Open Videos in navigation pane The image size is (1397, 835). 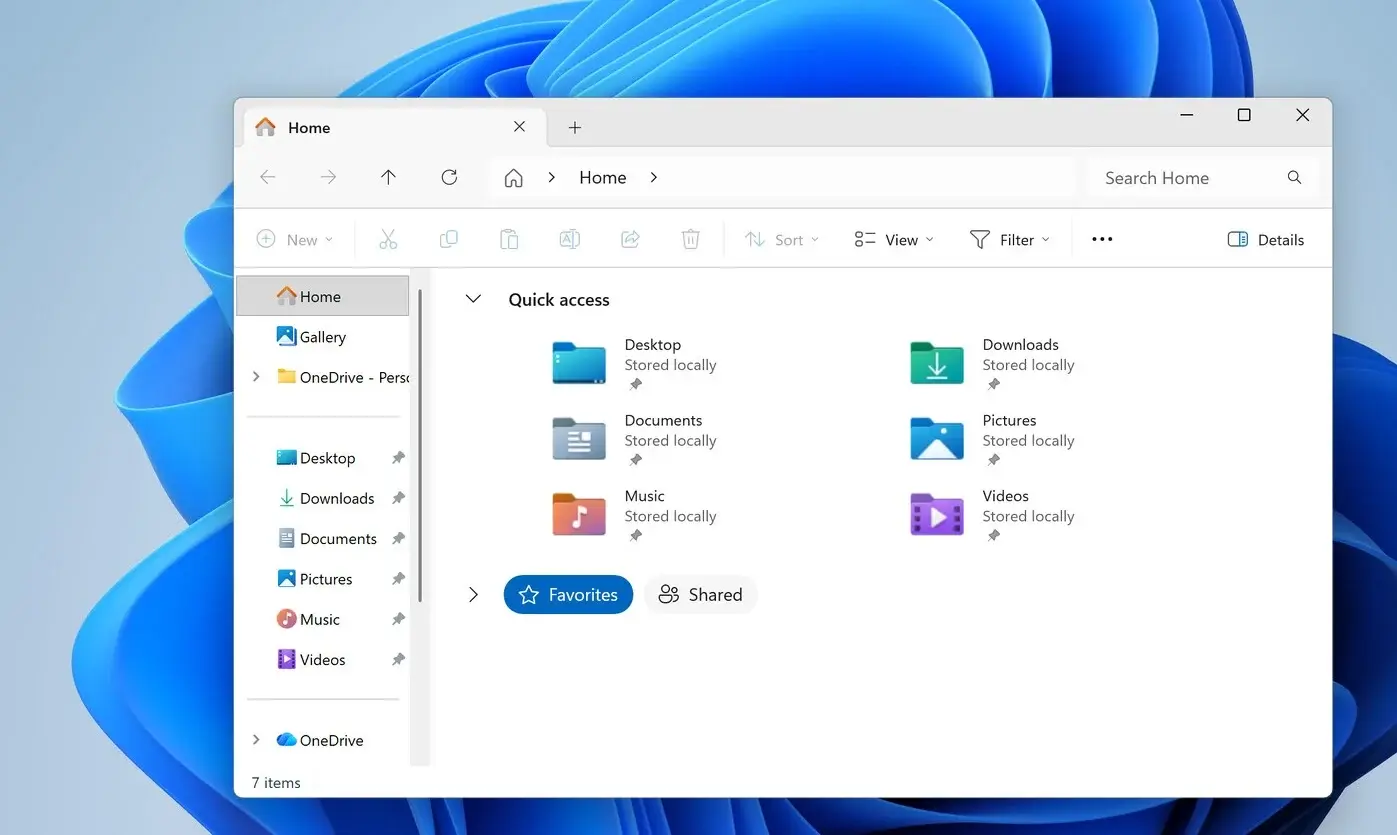click(x=323, y=659)
